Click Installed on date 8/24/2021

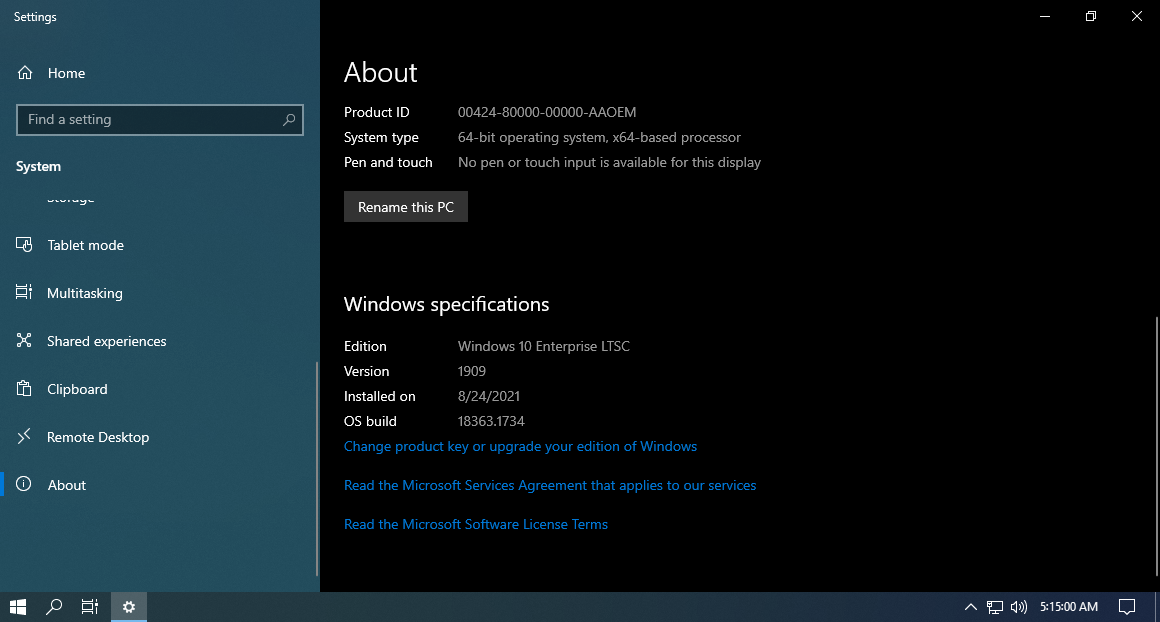pos(489,396)
